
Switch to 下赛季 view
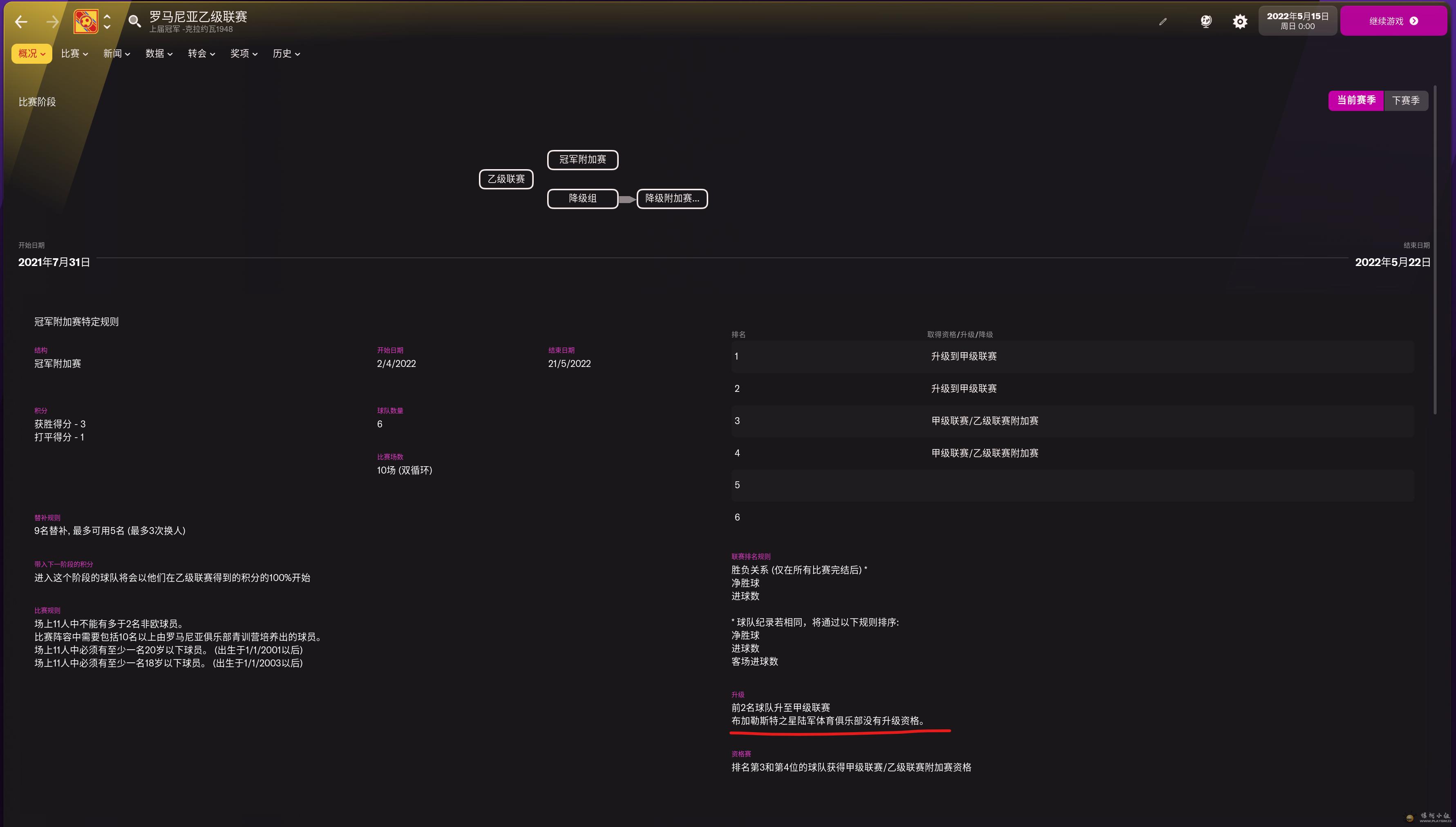[x=1405, y=101]
